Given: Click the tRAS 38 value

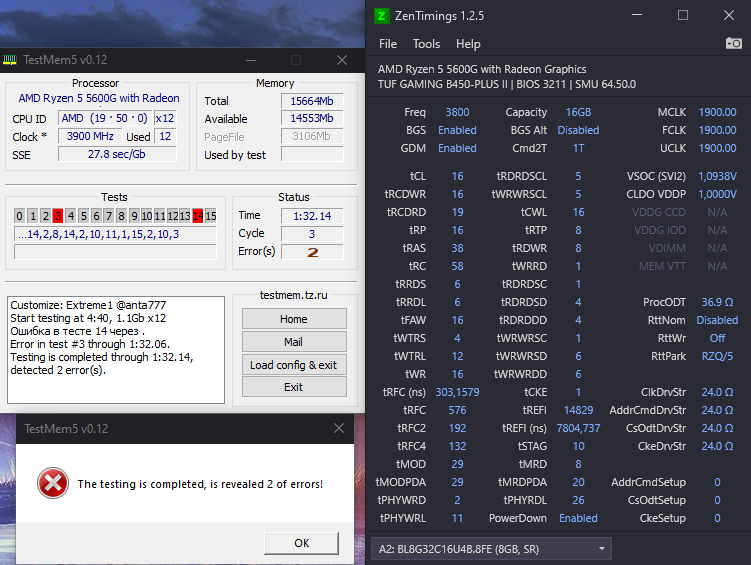Looking at the screenshot, I should [x=457, y=248].
